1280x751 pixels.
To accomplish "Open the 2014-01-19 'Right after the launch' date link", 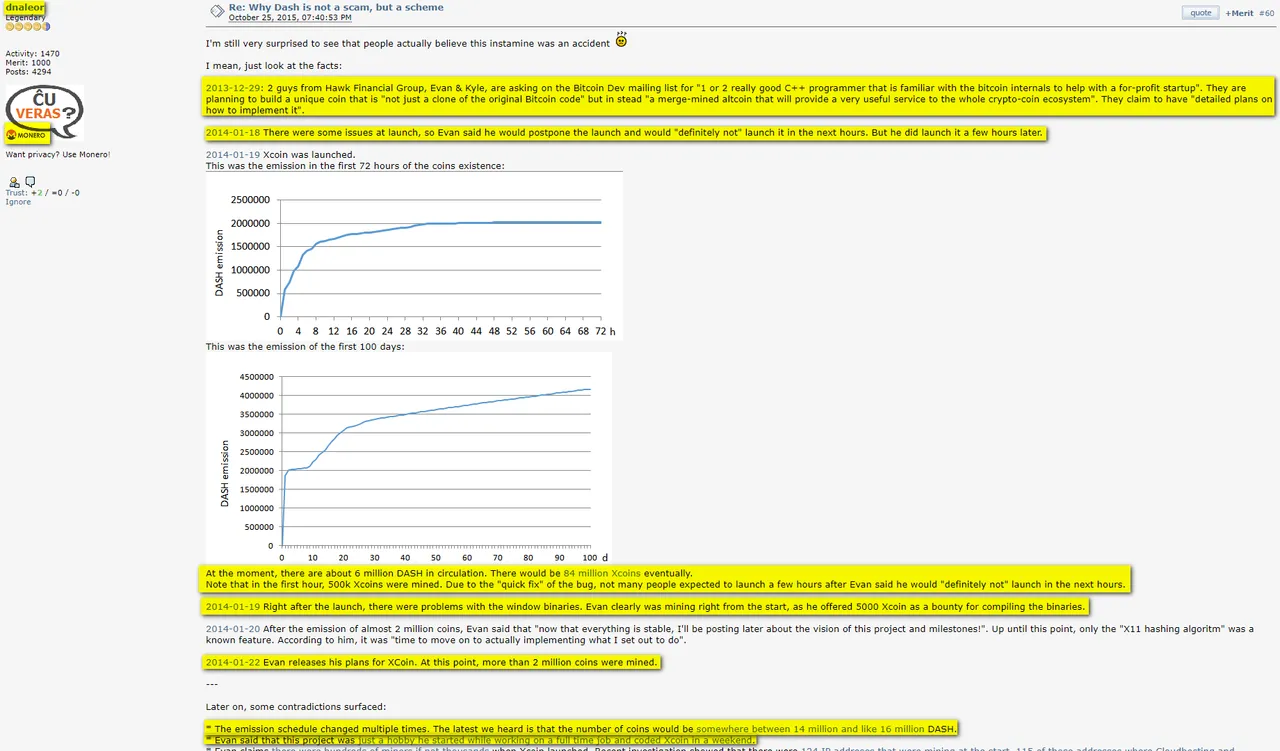I will [x=233, y=607].
